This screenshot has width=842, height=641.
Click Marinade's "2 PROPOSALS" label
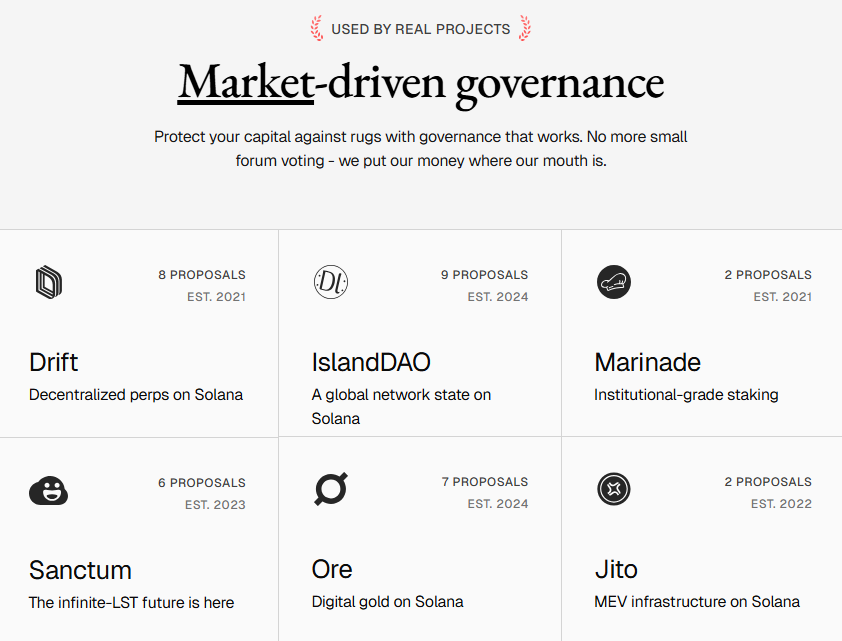(768, 275)
